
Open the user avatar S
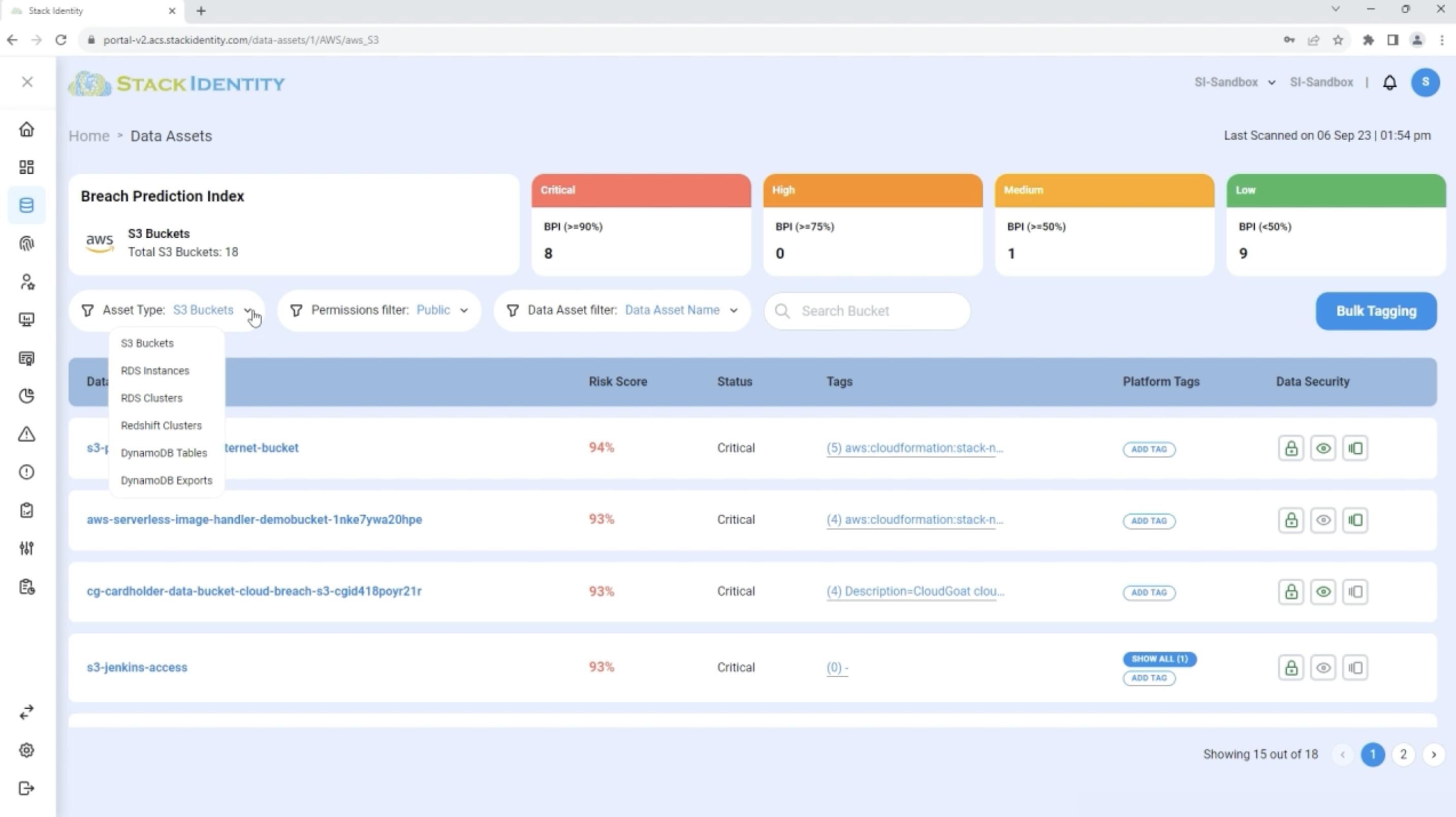coord(1426,82)
